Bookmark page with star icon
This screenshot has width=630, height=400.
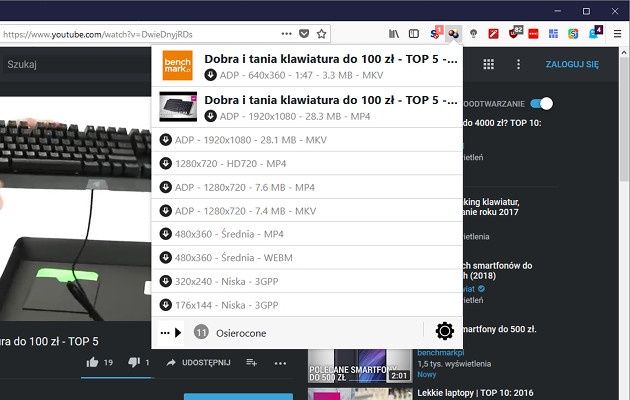coord(321,34)
